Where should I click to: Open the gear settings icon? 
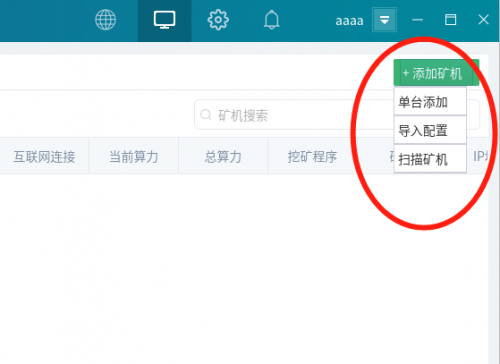(218, 20)
